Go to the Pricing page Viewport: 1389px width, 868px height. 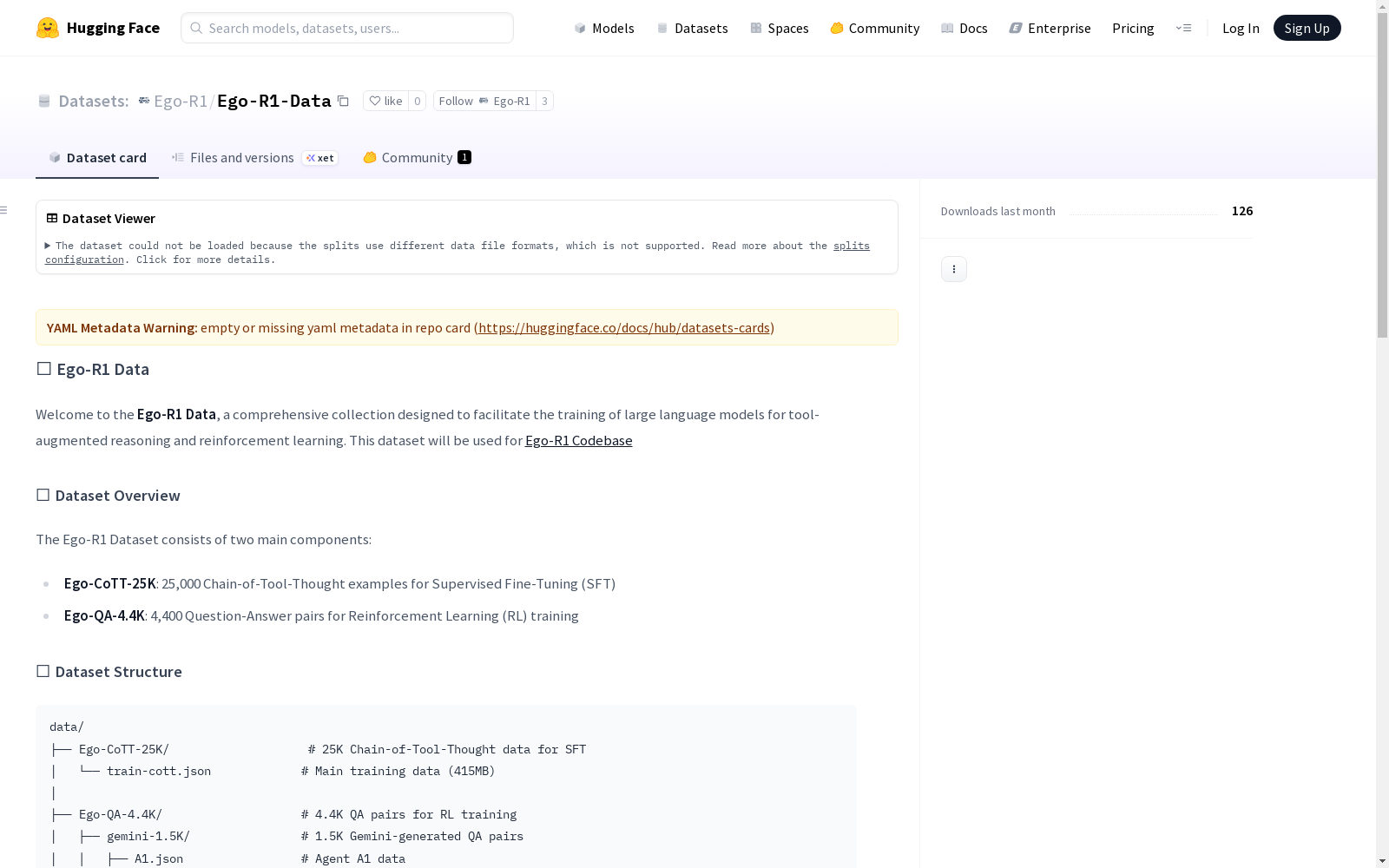tap(1133, 28)
